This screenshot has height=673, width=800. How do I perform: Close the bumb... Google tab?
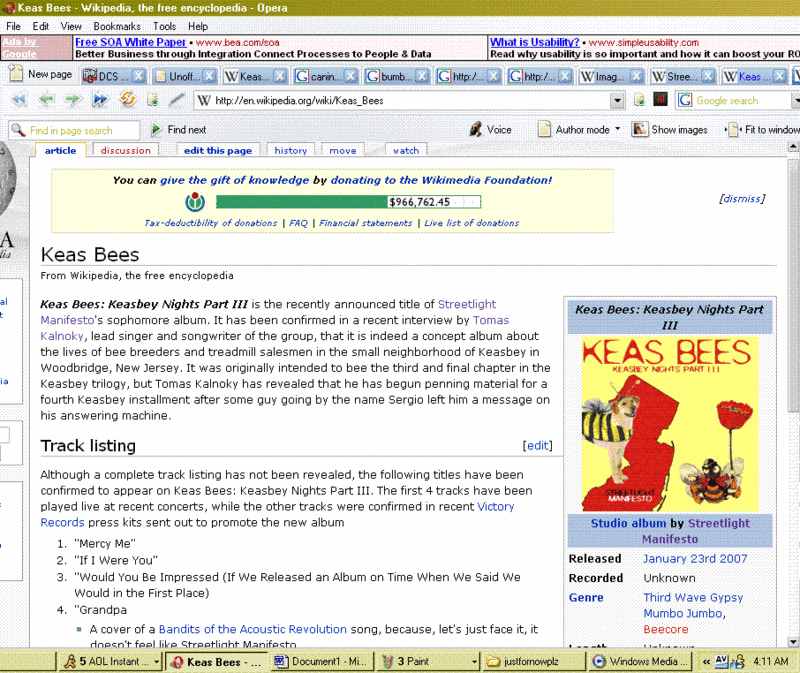click(421, 77)
